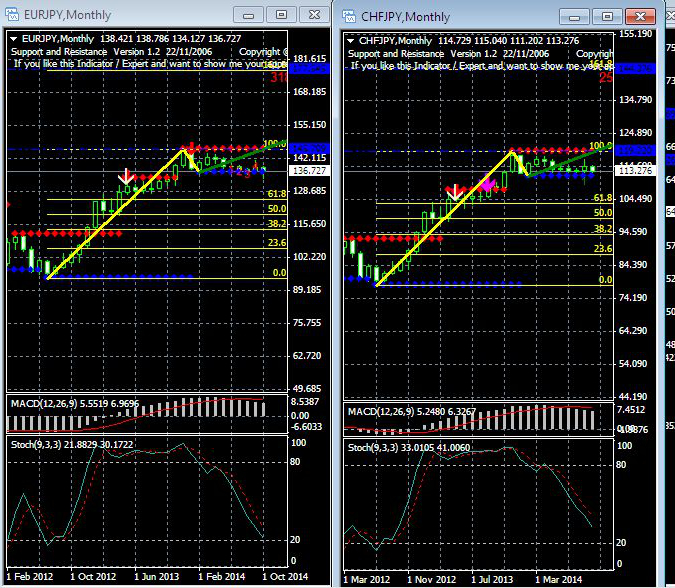Minimize the EURJPY Monthly window
Screen dimensions: 675x588
248,15
